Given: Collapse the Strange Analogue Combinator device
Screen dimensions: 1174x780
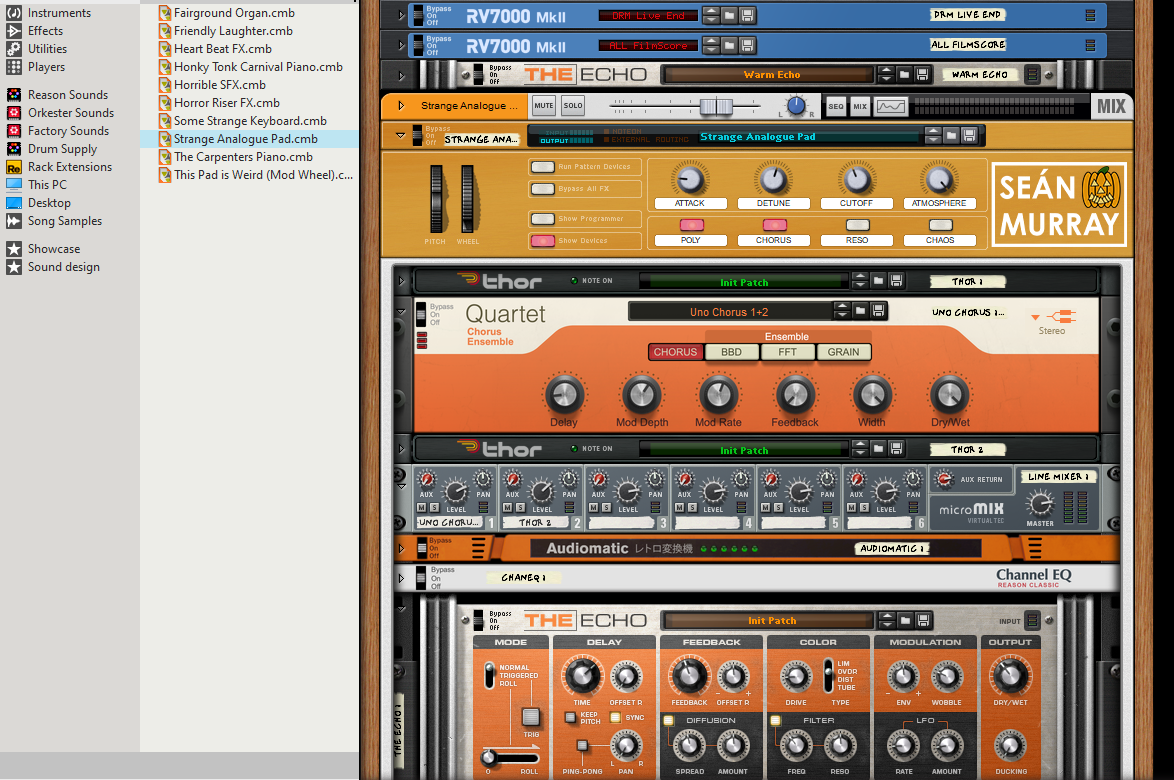Looking at the screenshot, I should coord(402,135).
